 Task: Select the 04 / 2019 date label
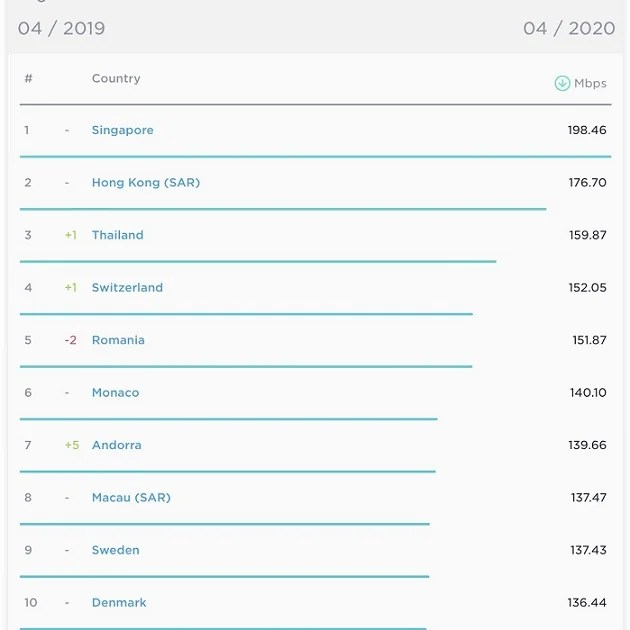pyautogui.click(x=61, y=28)
